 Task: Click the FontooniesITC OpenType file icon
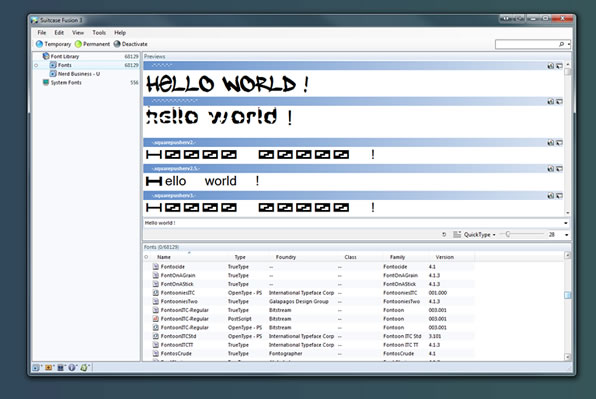pyautogui.click(x=155, y=293)
